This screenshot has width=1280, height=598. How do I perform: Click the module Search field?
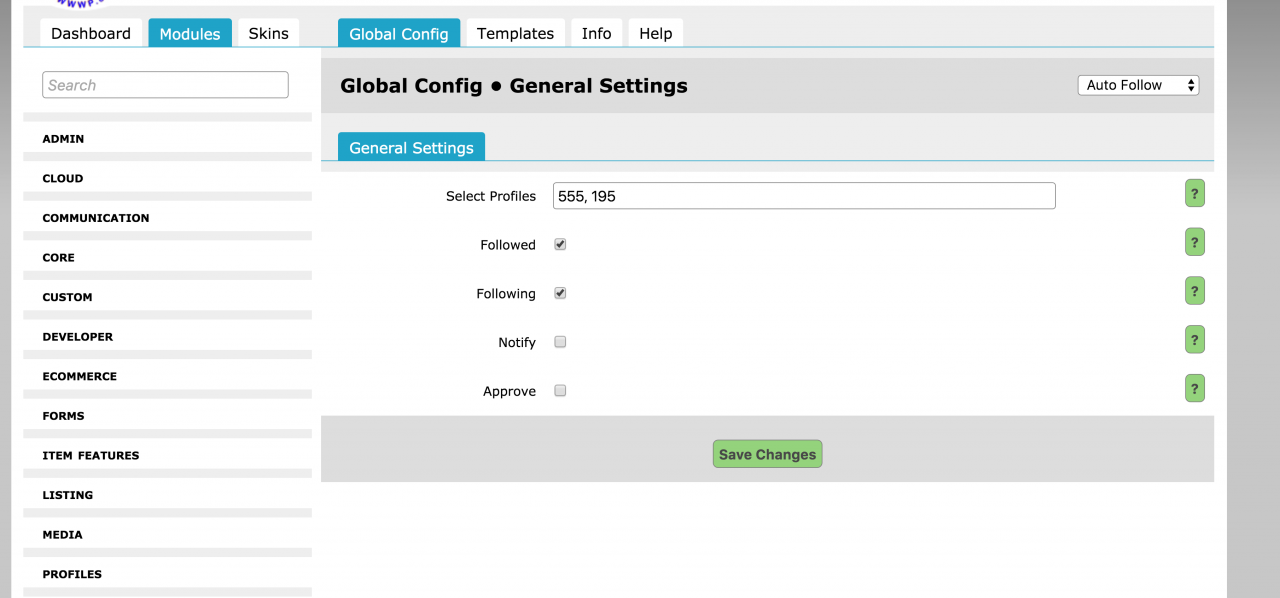(x=165, y=85)
